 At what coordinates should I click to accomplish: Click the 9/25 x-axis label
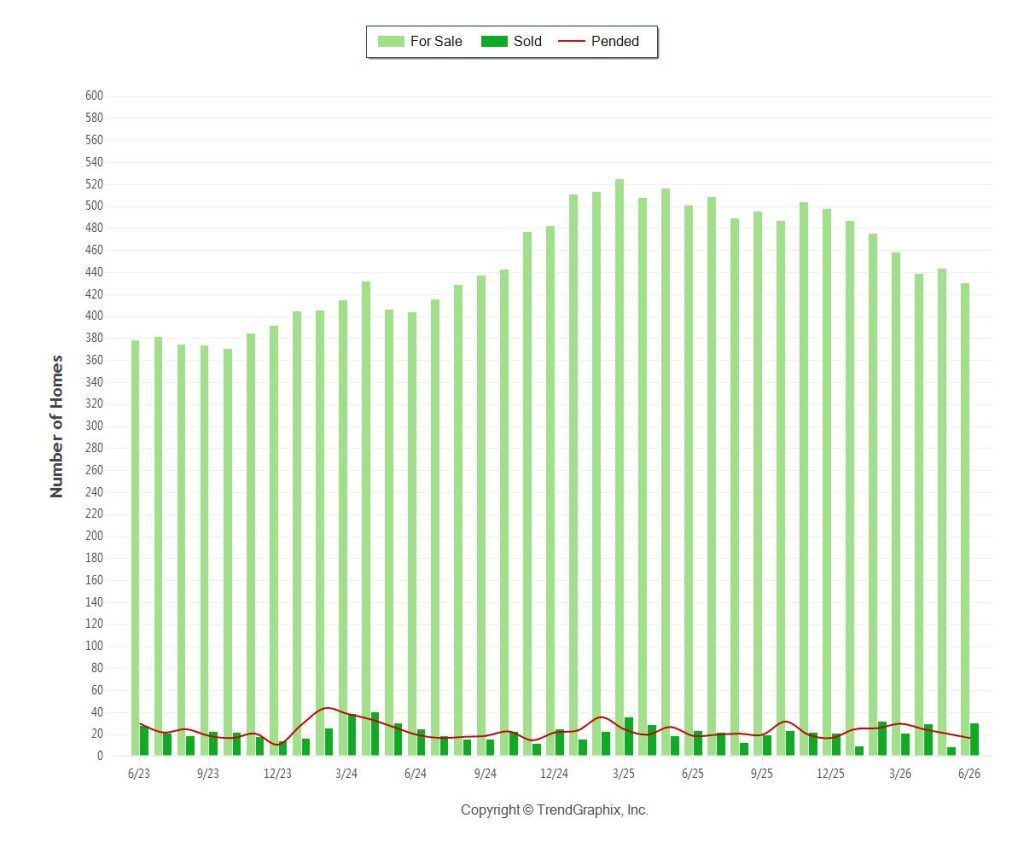(761, 773)
